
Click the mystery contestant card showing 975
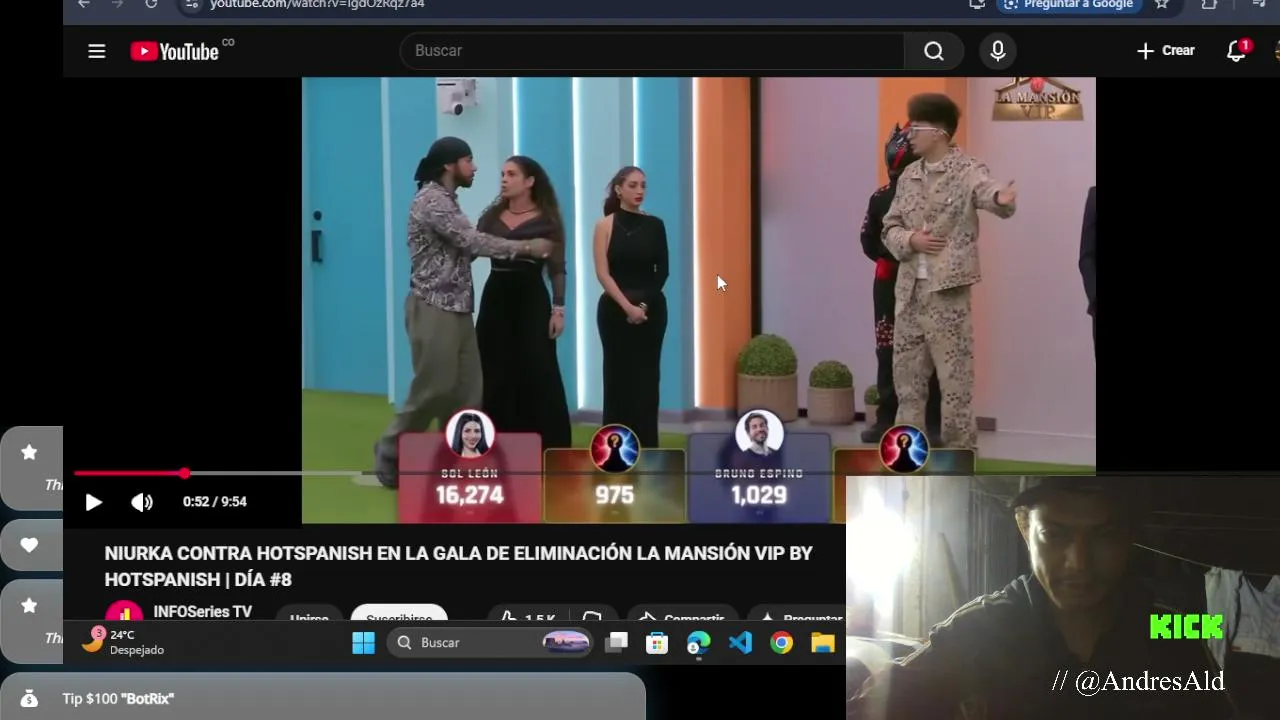614,485
